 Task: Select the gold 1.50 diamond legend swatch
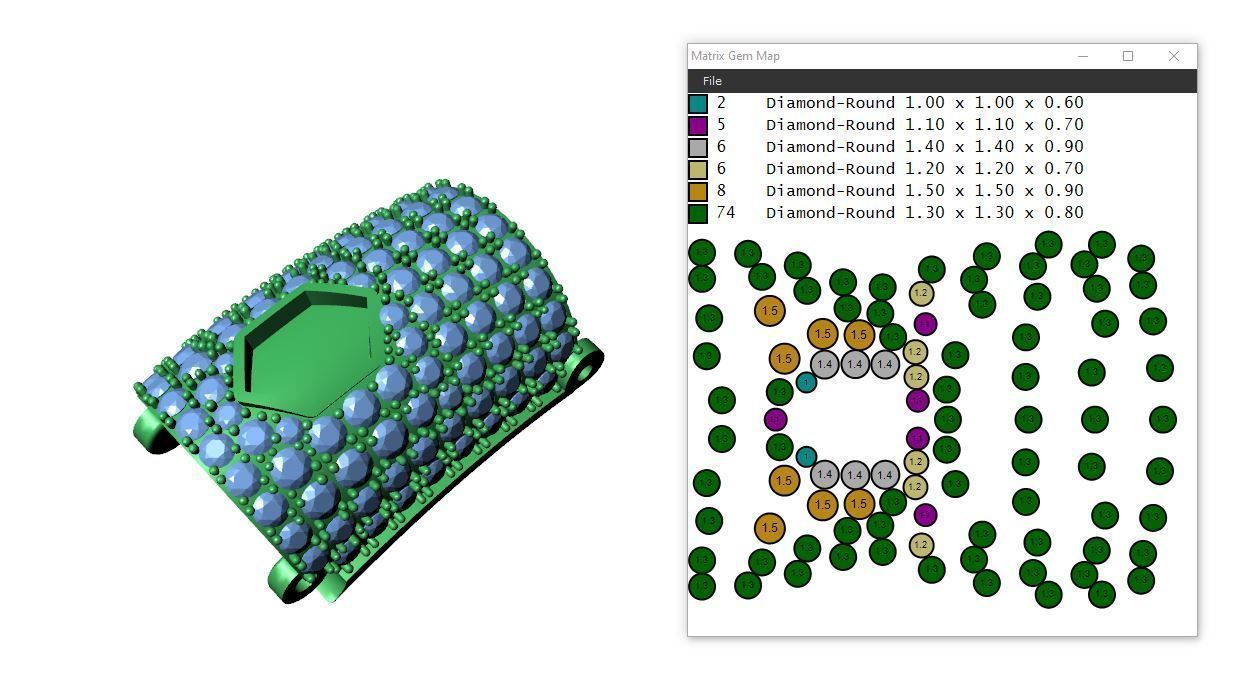tap(698, 191)
